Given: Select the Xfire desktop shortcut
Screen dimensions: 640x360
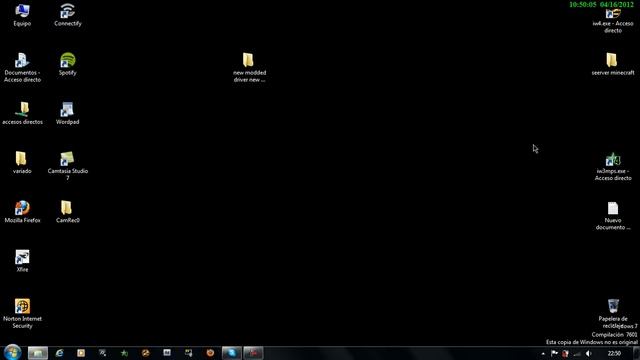Looking at the screenshot, I should tap(22, 261).
